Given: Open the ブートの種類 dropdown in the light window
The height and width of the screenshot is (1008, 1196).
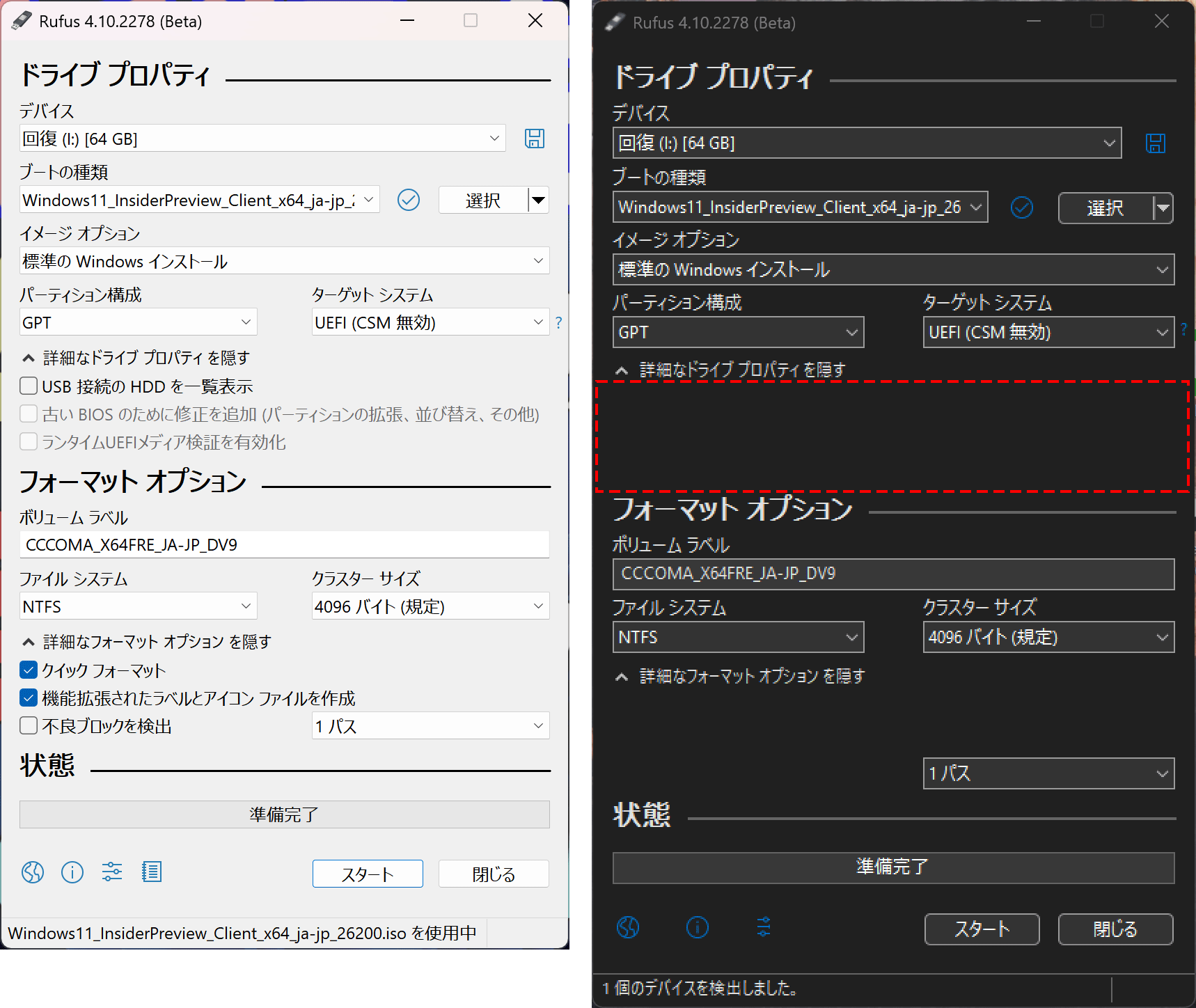Looking at the screenshot, I should (200, 200).
